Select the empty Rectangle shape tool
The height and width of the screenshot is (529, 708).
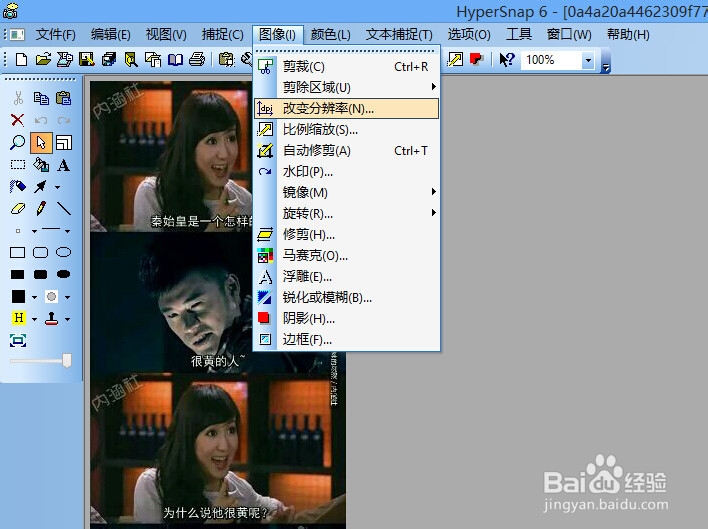(x=18, y=252)
